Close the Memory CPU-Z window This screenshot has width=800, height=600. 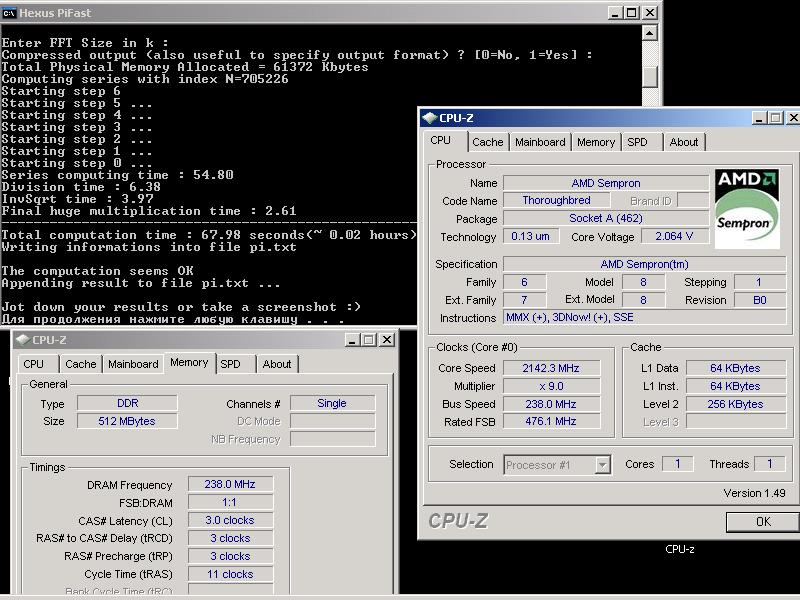tap(387, 340)
